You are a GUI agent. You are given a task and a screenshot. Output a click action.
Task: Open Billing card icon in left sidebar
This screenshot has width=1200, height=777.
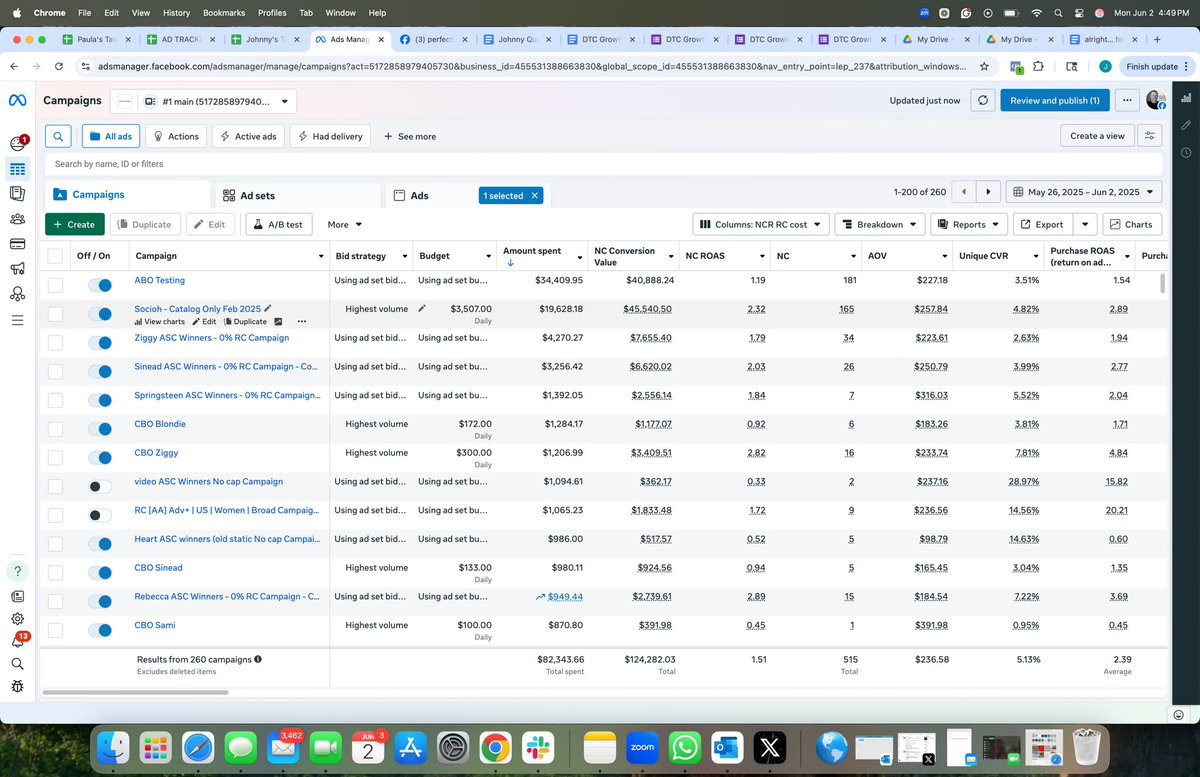17,244
